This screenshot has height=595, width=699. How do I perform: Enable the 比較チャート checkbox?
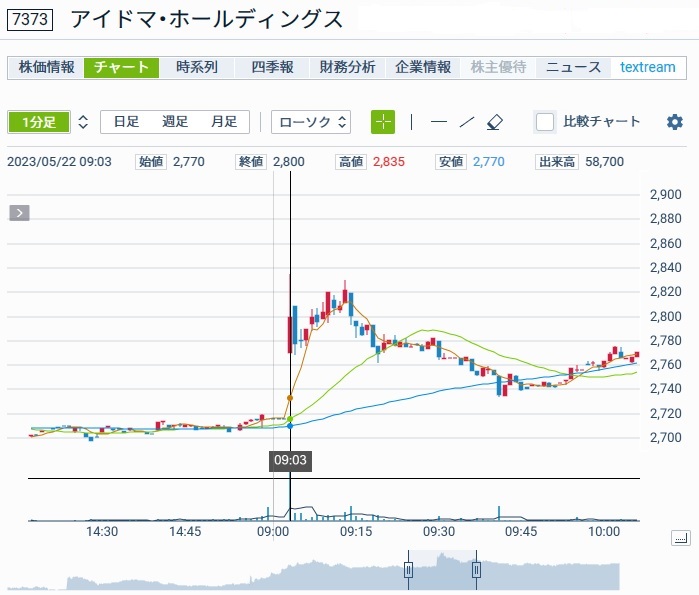[x=545, y=122]
